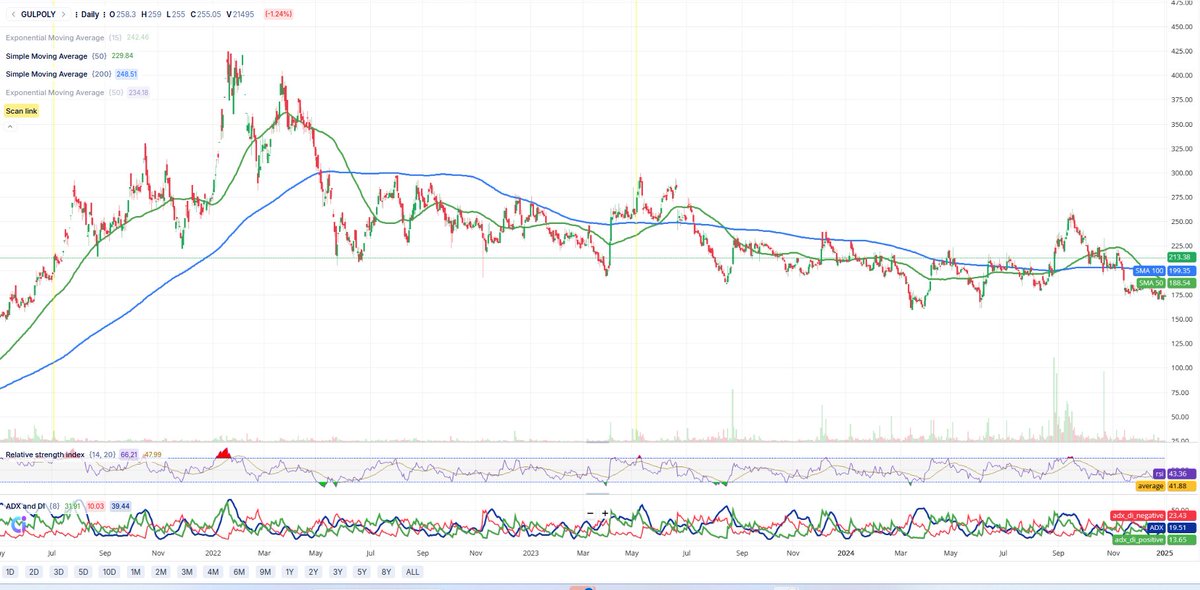Go to previous symbol with left chevron

pos(11,16)
